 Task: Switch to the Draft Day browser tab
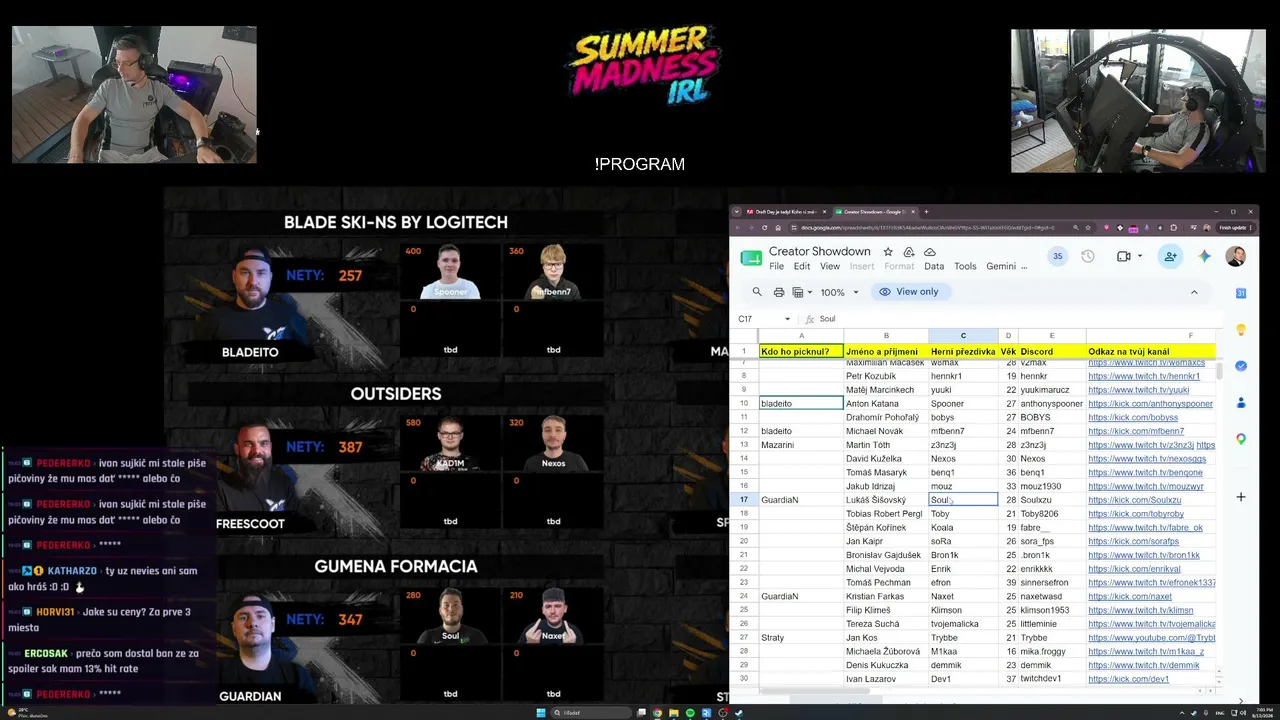(784, 212)
